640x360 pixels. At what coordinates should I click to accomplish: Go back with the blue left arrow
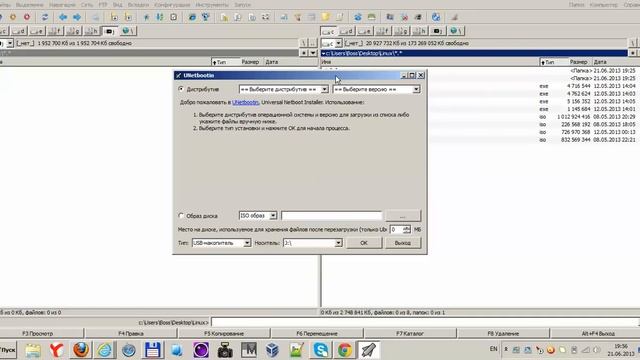pos(63,17)
